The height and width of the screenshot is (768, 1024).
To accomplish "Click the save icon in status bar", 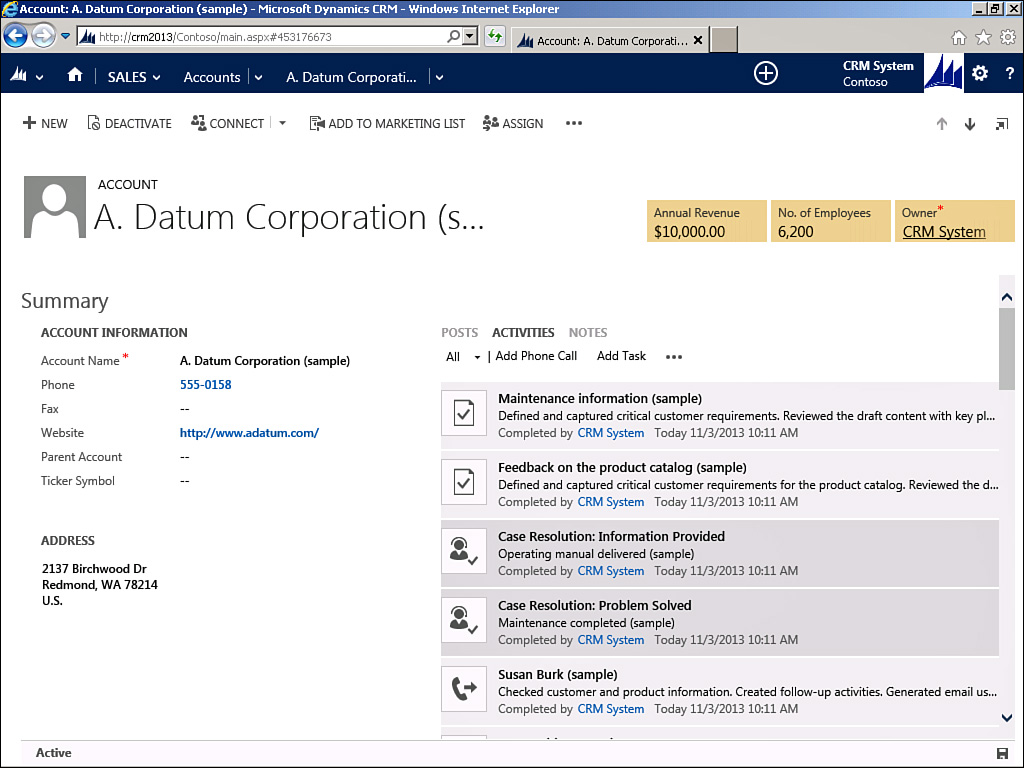I will pos(1002,754).
